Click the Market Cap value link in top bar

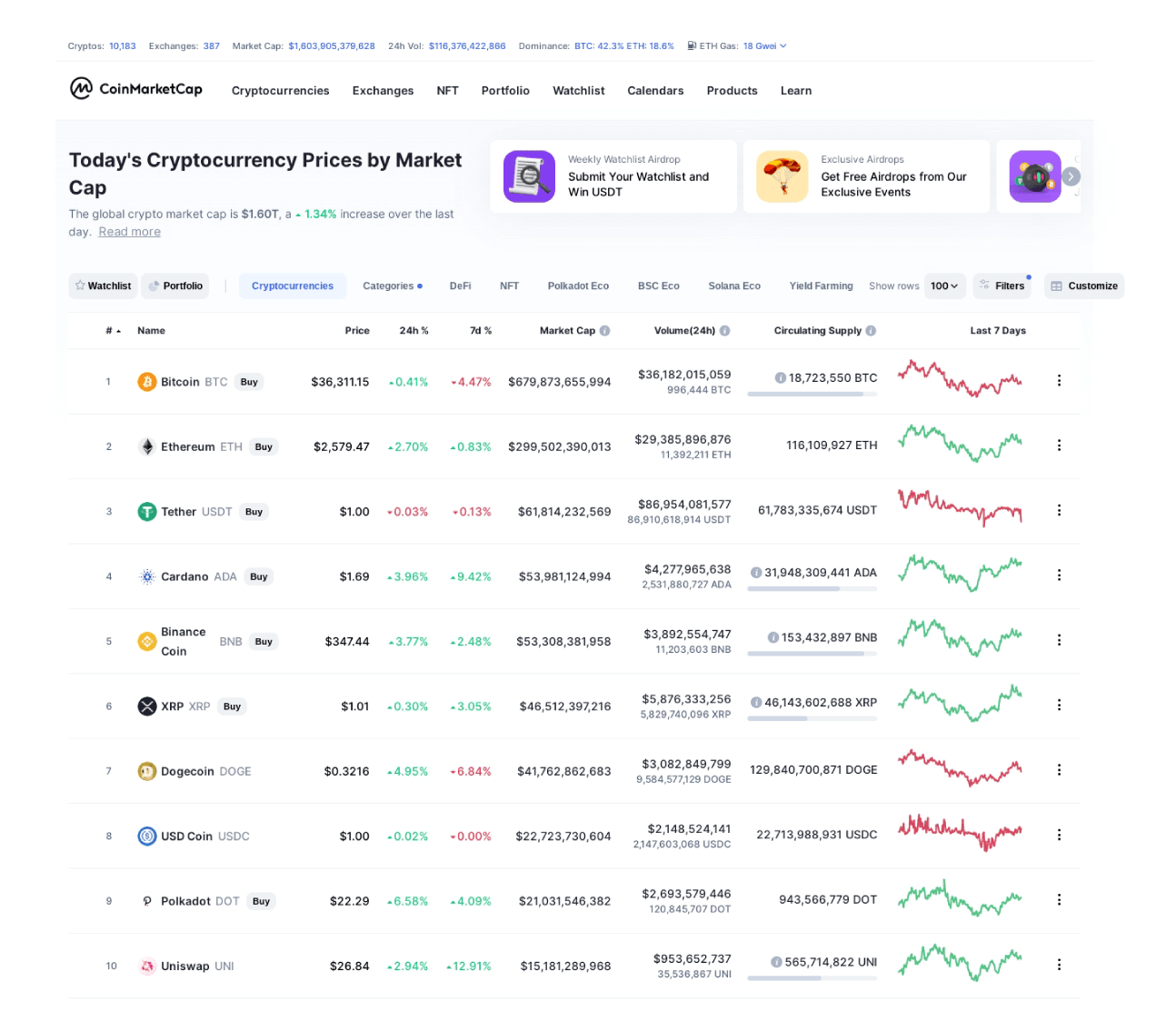pos(332,45)
